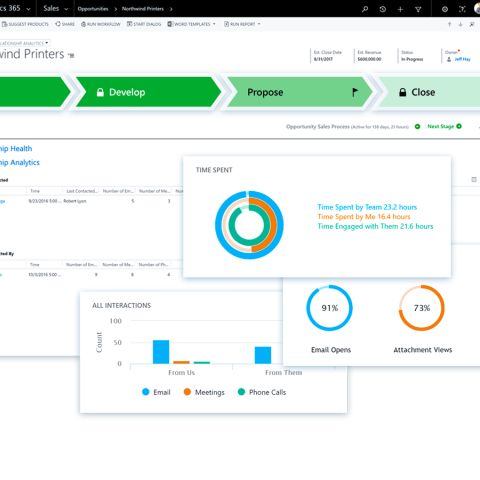
Task: Click the Est. Close Date field
Action: pyautogui.click(x=327, y=56)
